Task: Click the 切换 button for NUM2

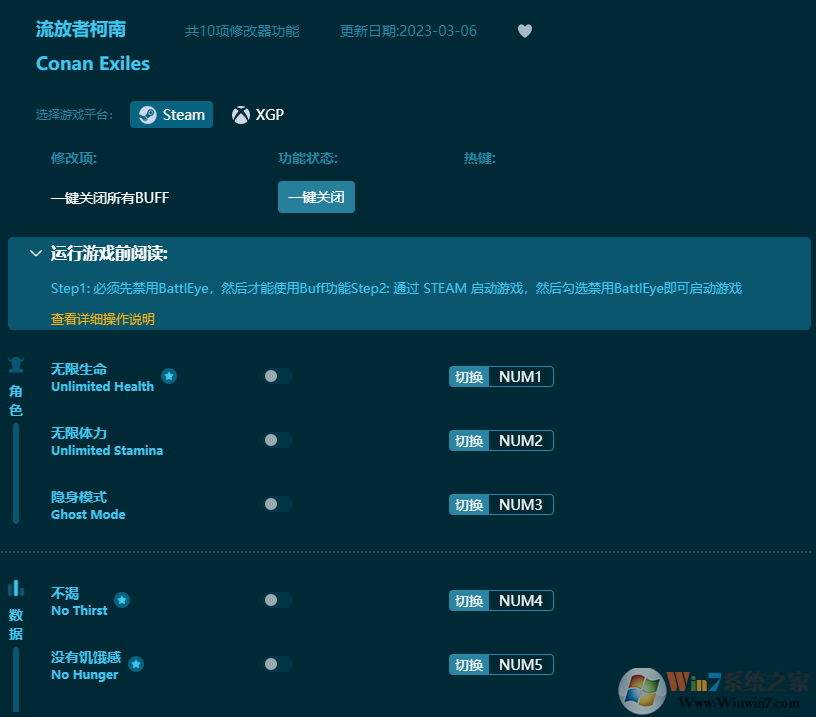Action: 469,441
